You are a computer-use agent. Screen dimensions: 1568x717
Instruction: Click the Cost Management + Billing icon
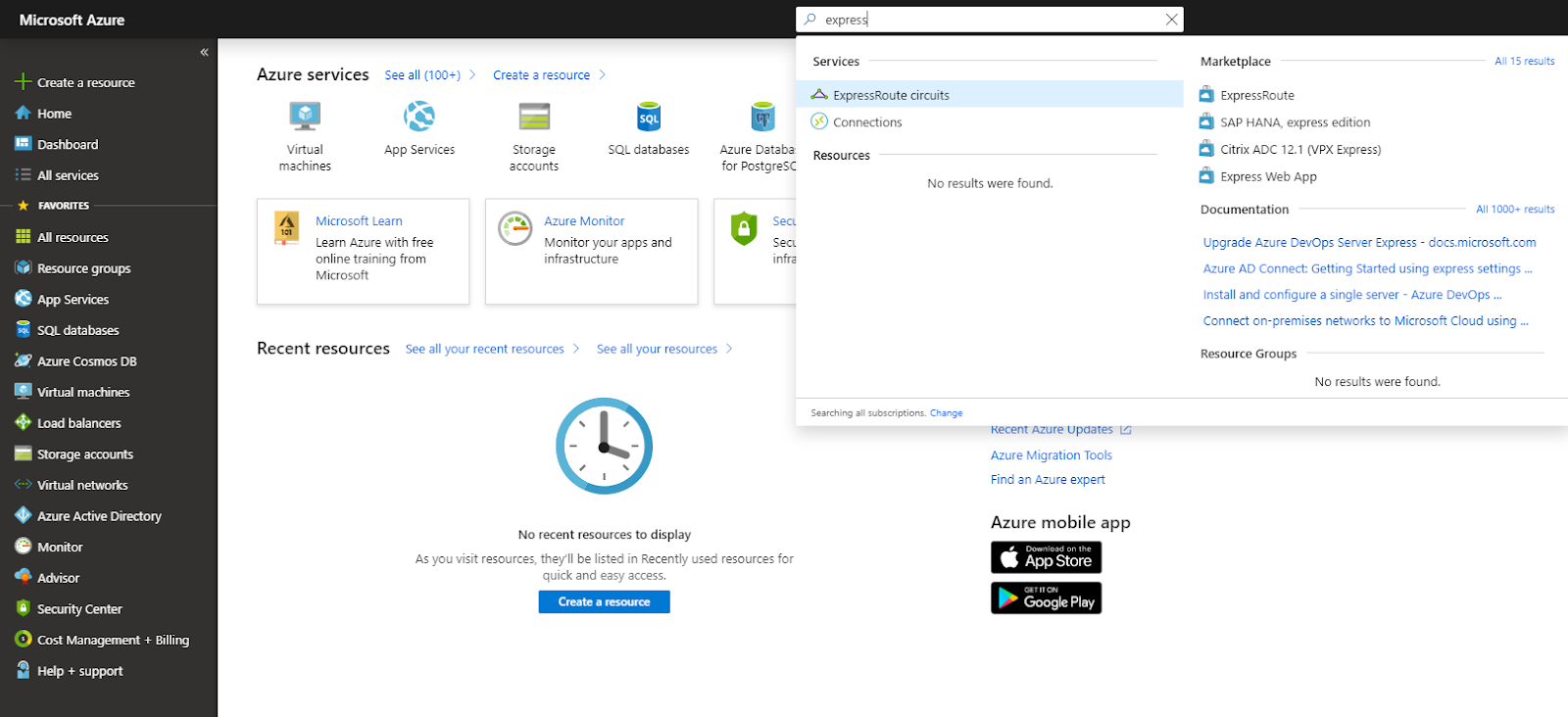tap(24, 640)
